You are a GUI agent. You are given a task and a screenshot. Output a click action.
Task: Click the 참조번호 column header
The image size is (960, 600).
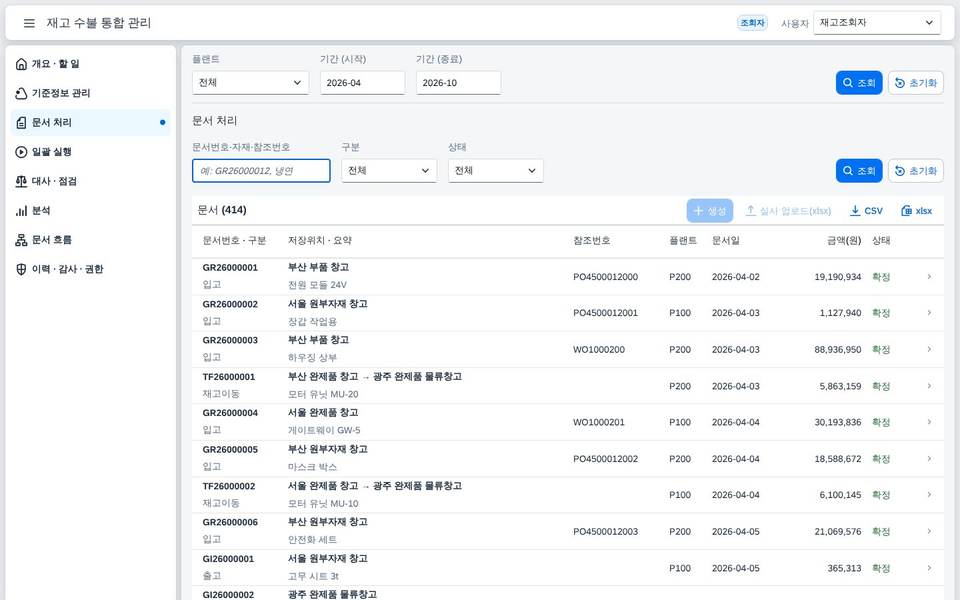[x=591, y=241]
